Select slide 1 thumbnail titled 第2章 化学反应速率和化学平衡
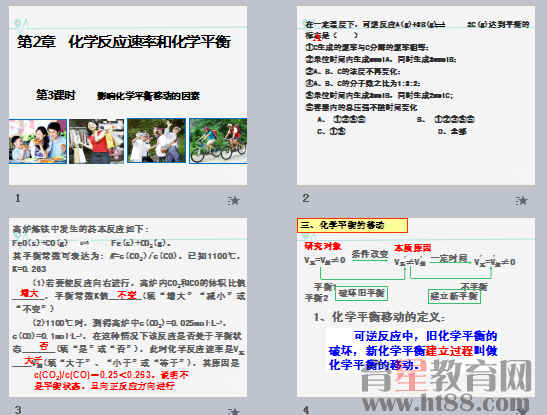 [128, 95]
